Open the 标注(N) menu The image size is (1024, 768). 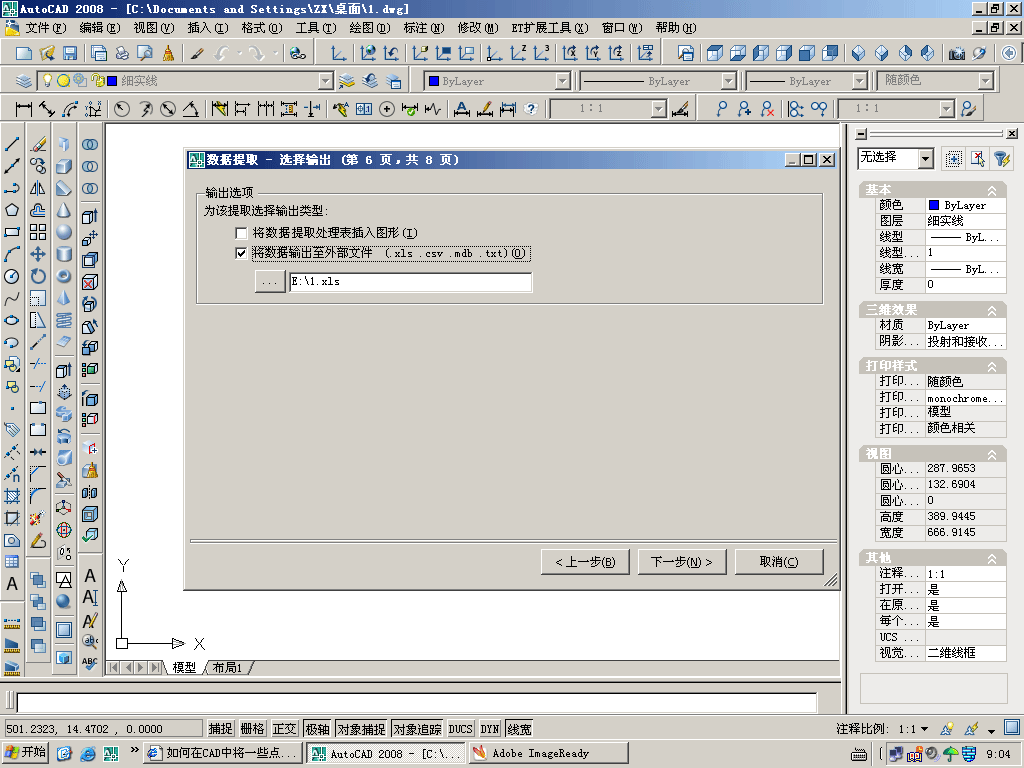[x=424, y=28]
